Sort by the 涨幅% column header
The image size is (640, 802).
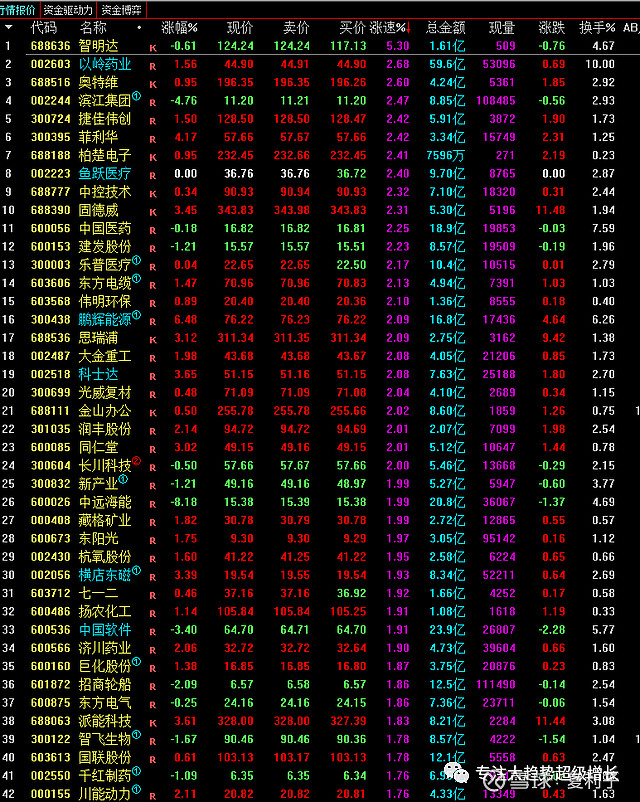tap(179, 28)
